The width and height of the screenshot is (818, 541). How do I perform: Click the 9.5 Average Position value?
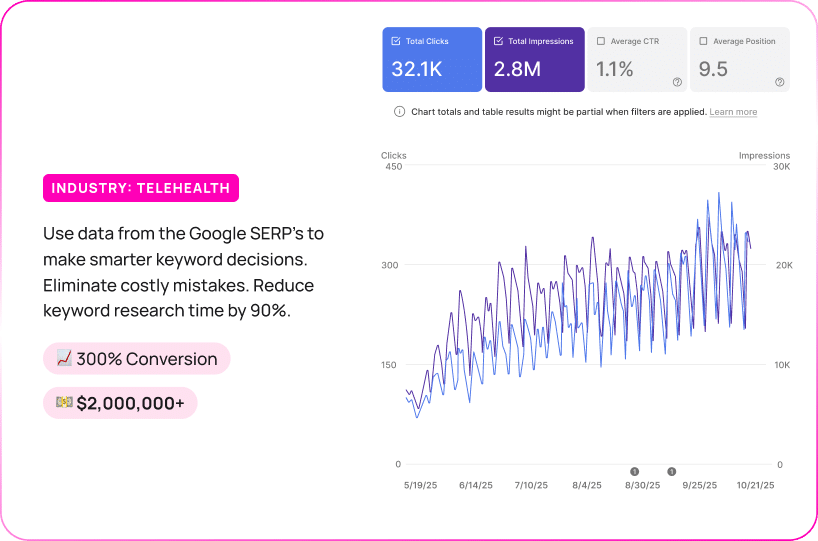coord(713,69)
